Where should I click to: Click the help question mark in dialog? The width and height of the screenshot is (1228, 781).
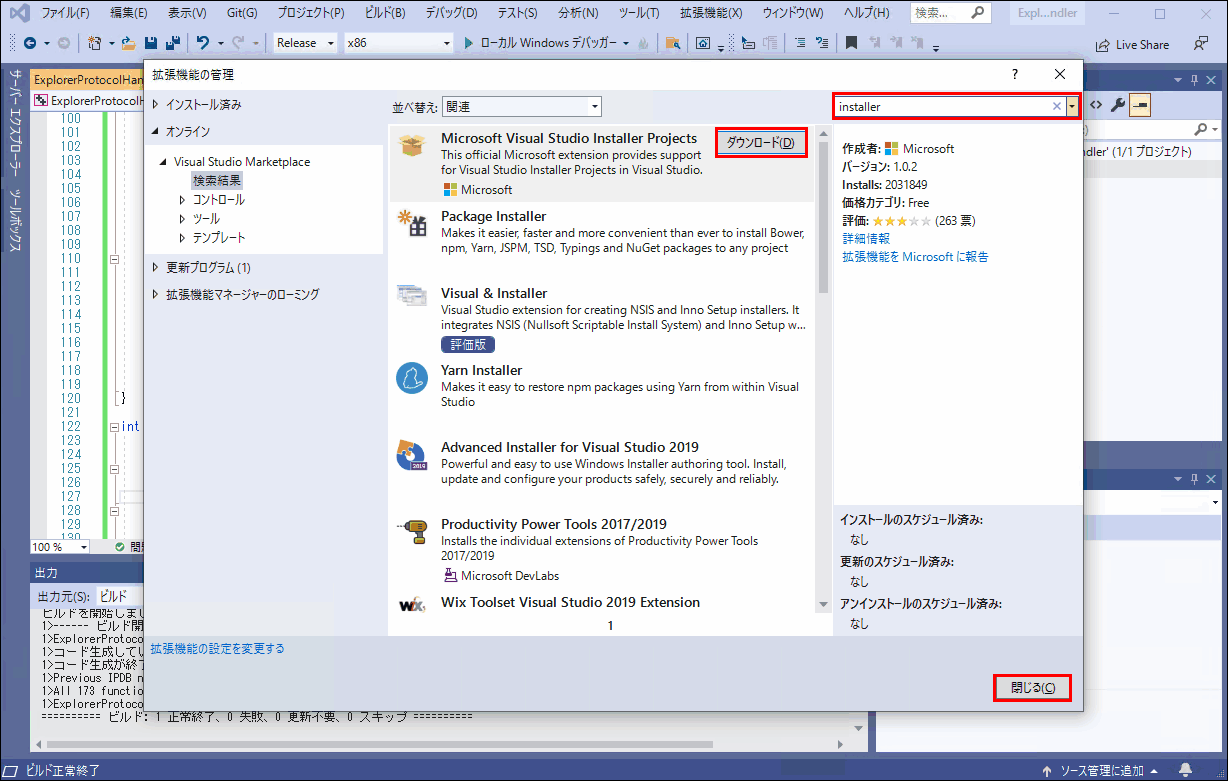pos(1015,74)
